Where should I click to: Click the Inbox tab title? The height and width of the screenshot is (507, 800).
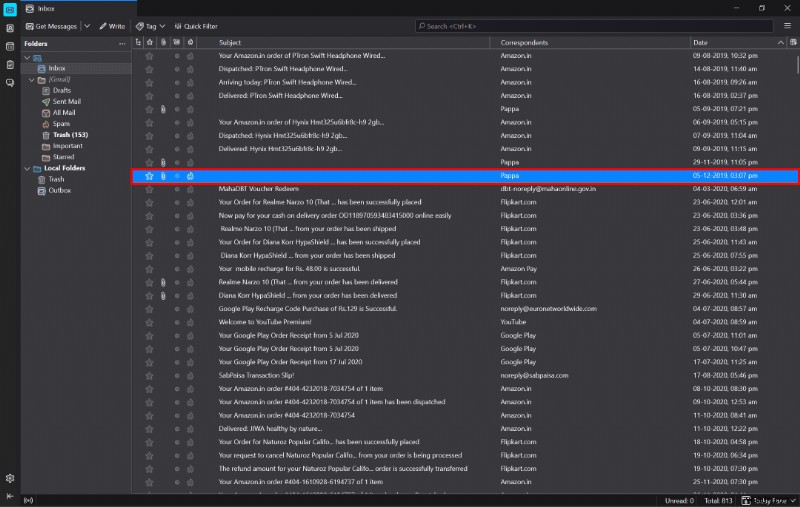pyautogui.click(x=46, y=9)
